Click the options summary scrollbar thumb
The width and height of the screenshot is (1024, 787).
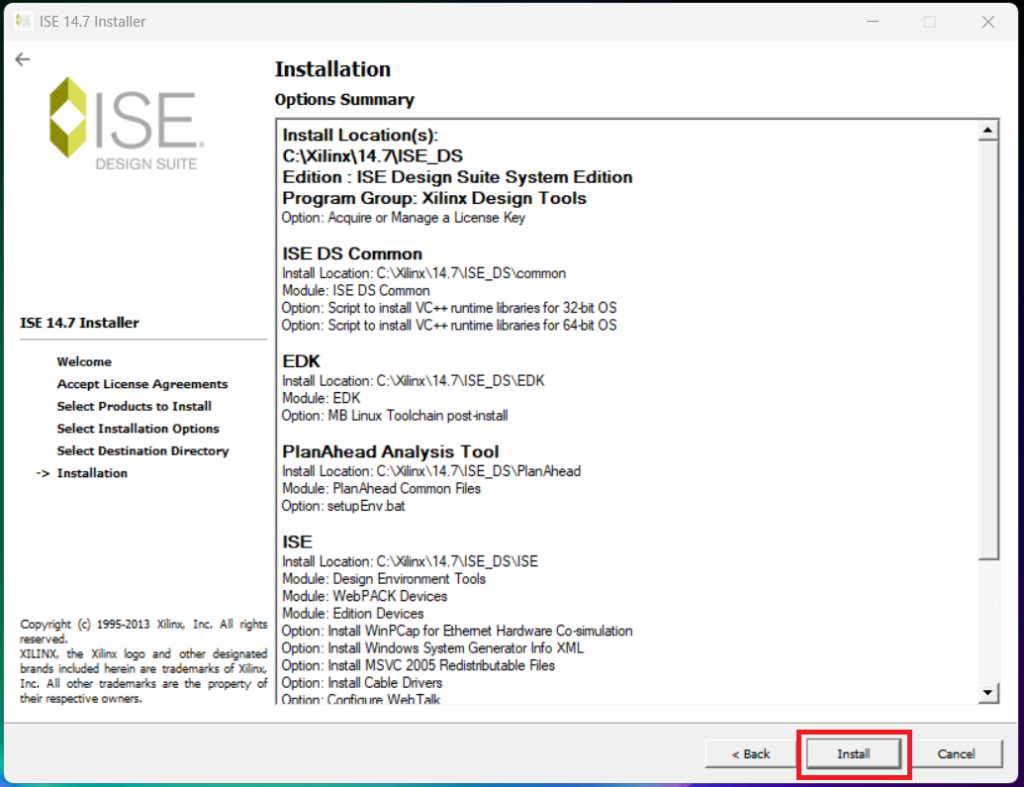click(988, 350)
